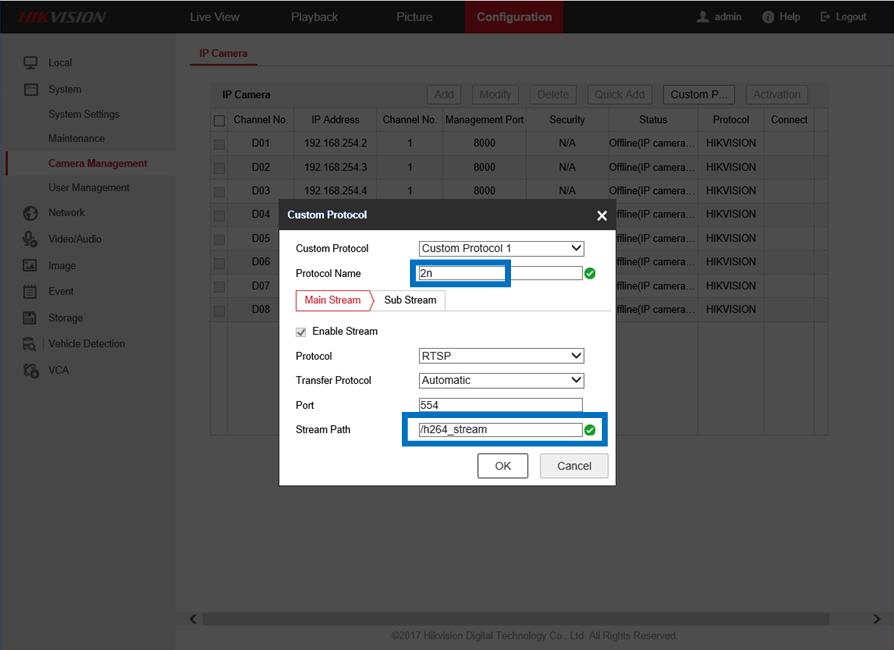Toggle the Enable Stream checkbox
Screen dimensions: 894x650
[x=301, y=331]
